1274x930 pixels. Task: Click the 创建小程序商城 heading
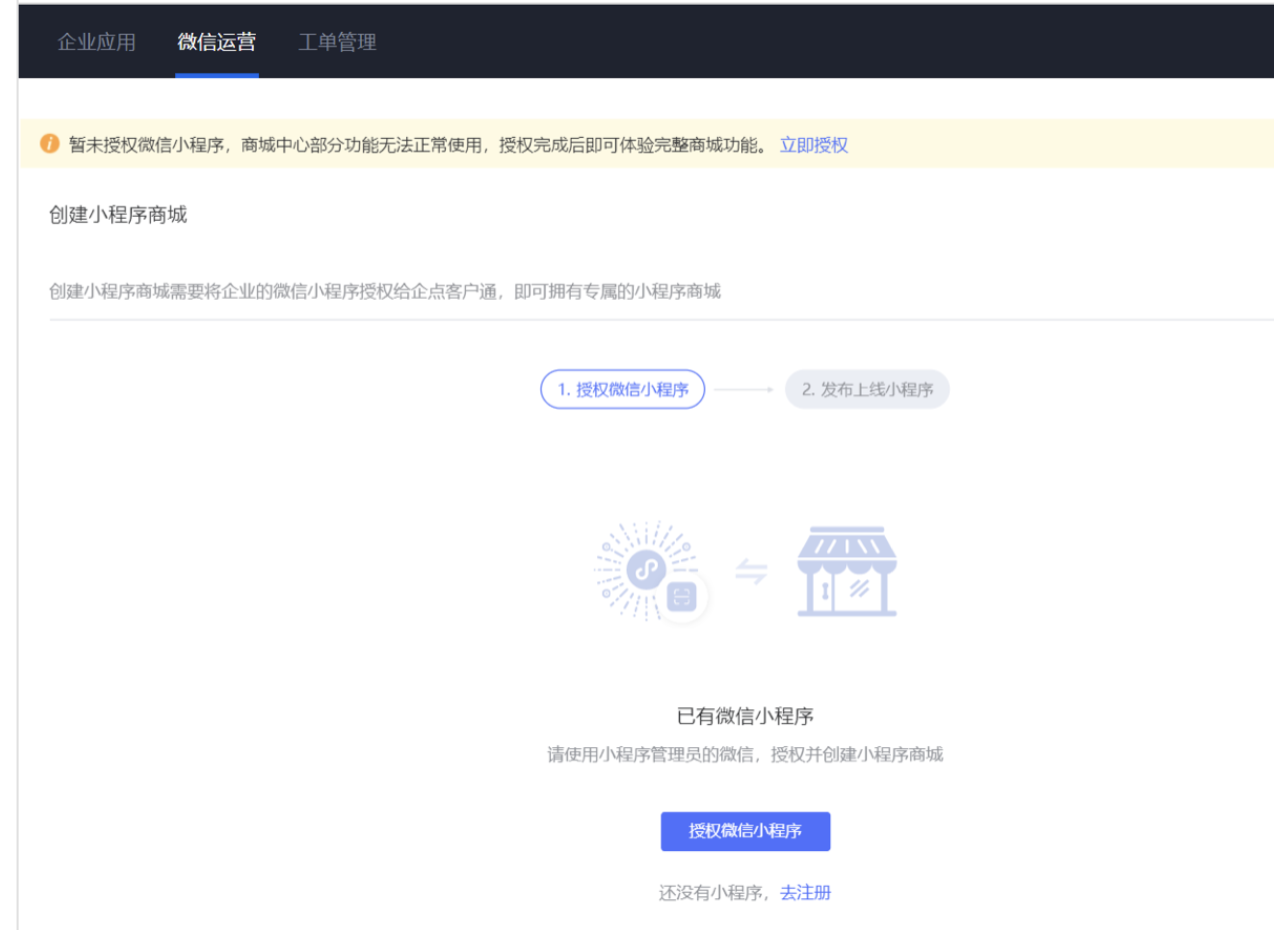click(118, 215)
